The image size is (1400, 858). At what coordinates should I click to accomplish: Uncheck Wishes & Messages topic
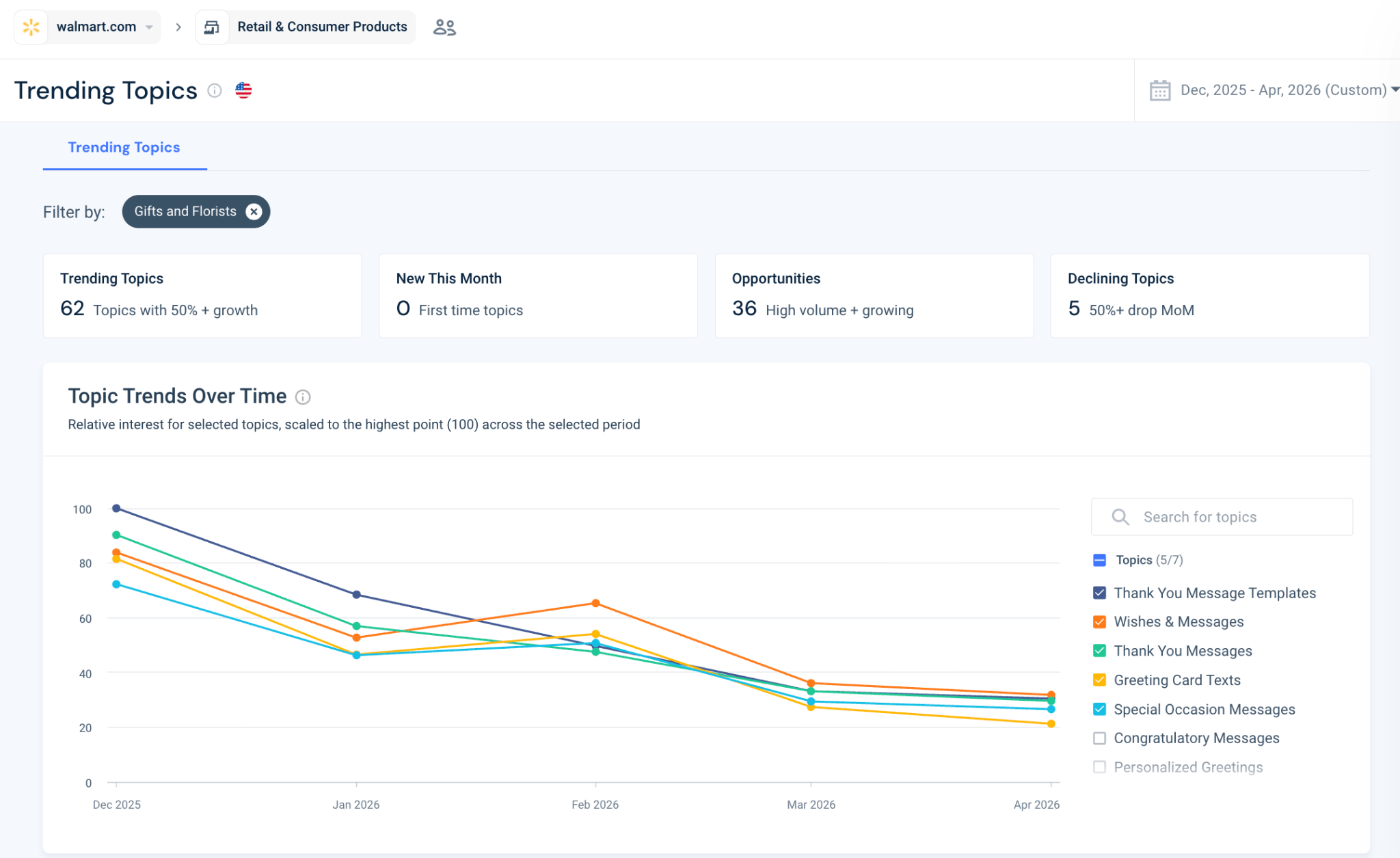(1099, 622)
